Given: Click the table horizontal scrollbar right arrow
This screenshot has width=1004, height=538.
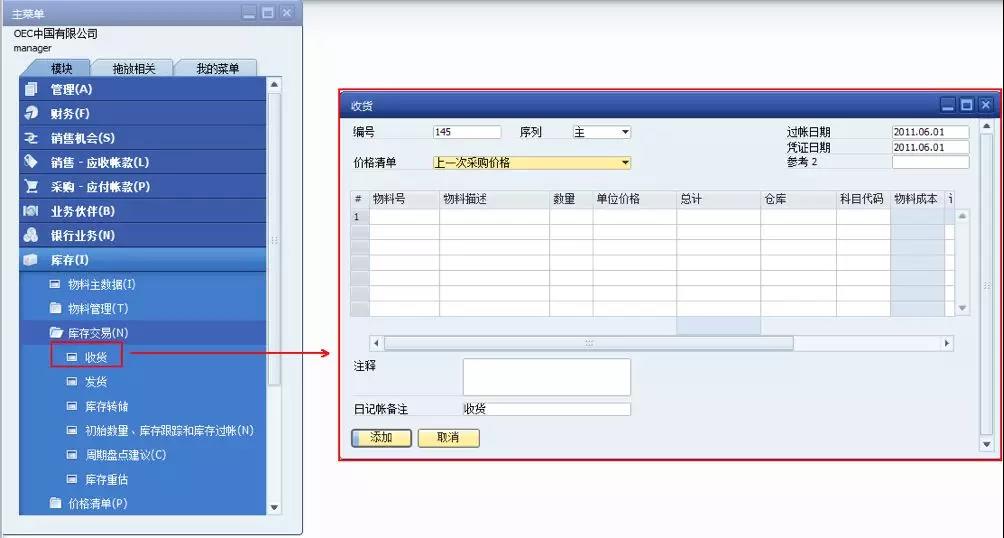Looking at the screenshot, I should tap(946, 343).
